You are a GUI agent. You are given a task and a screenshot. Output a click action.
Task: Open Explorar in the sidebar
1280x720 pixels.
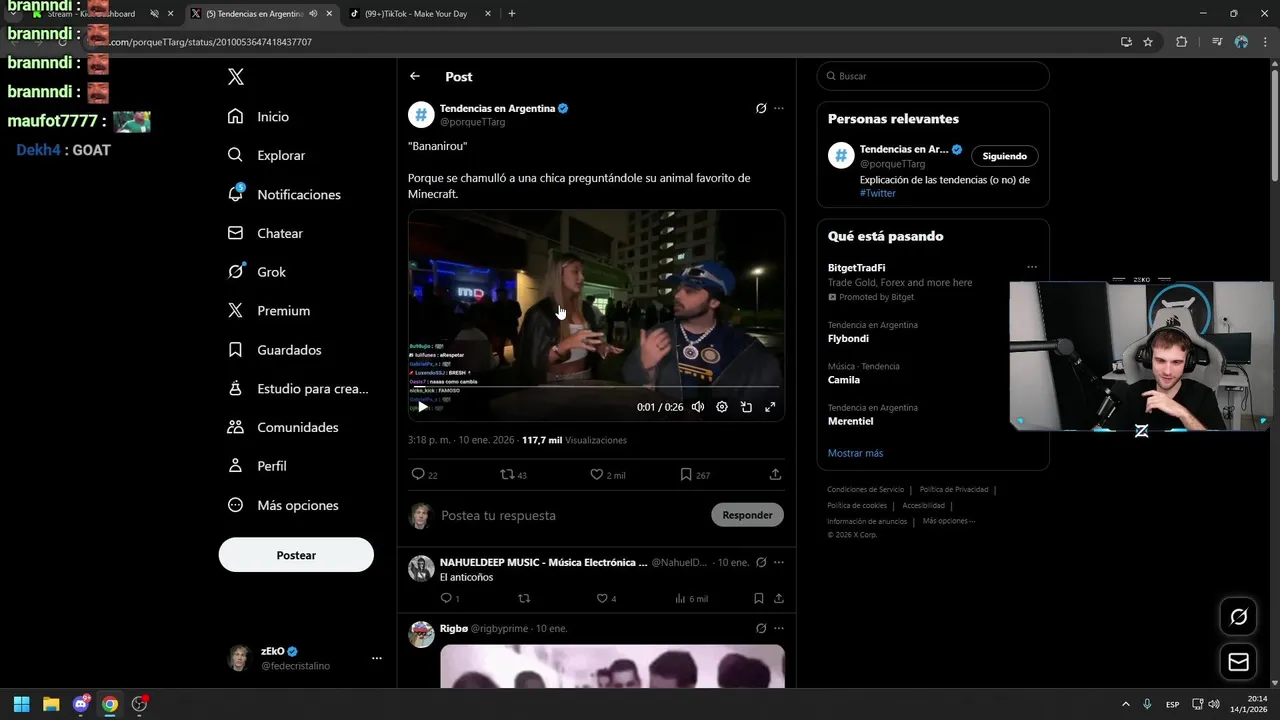point(266,155)
